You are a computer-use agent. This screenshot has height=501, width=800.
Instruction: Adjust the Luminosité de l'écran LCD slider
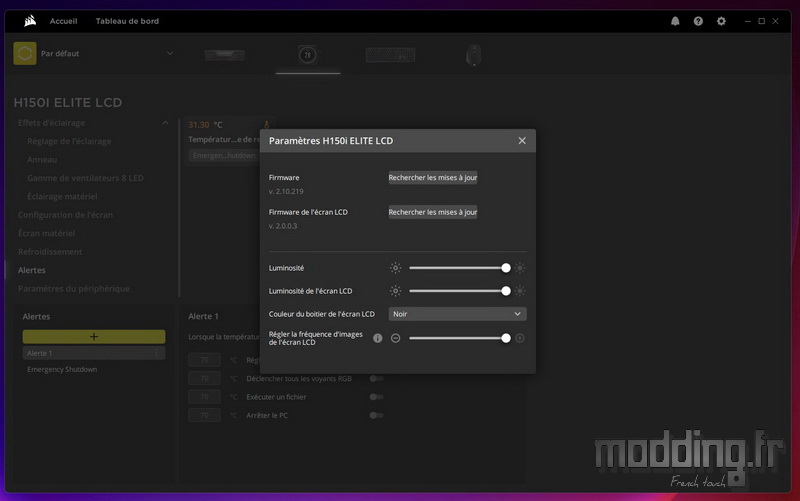point(458,291)
